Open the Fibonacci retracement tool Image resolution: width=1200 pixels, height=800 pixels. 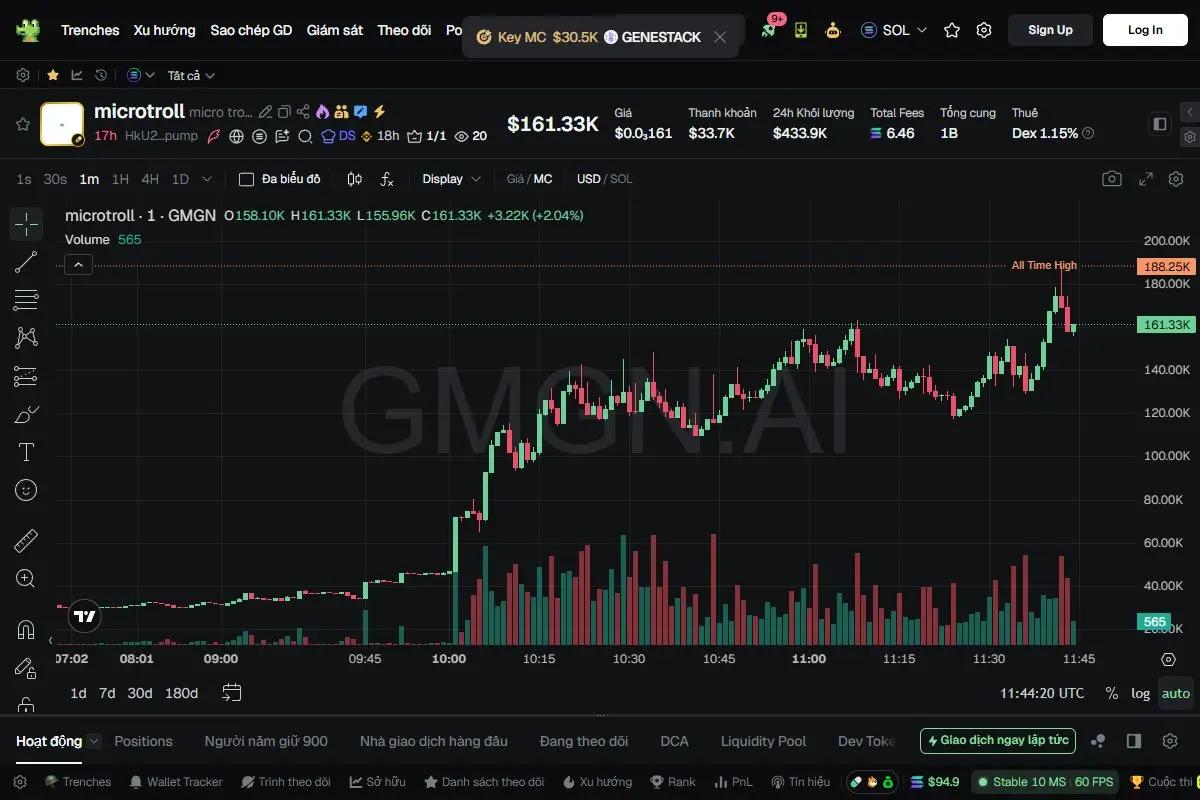pyautogui.click(x=26, y=300)
